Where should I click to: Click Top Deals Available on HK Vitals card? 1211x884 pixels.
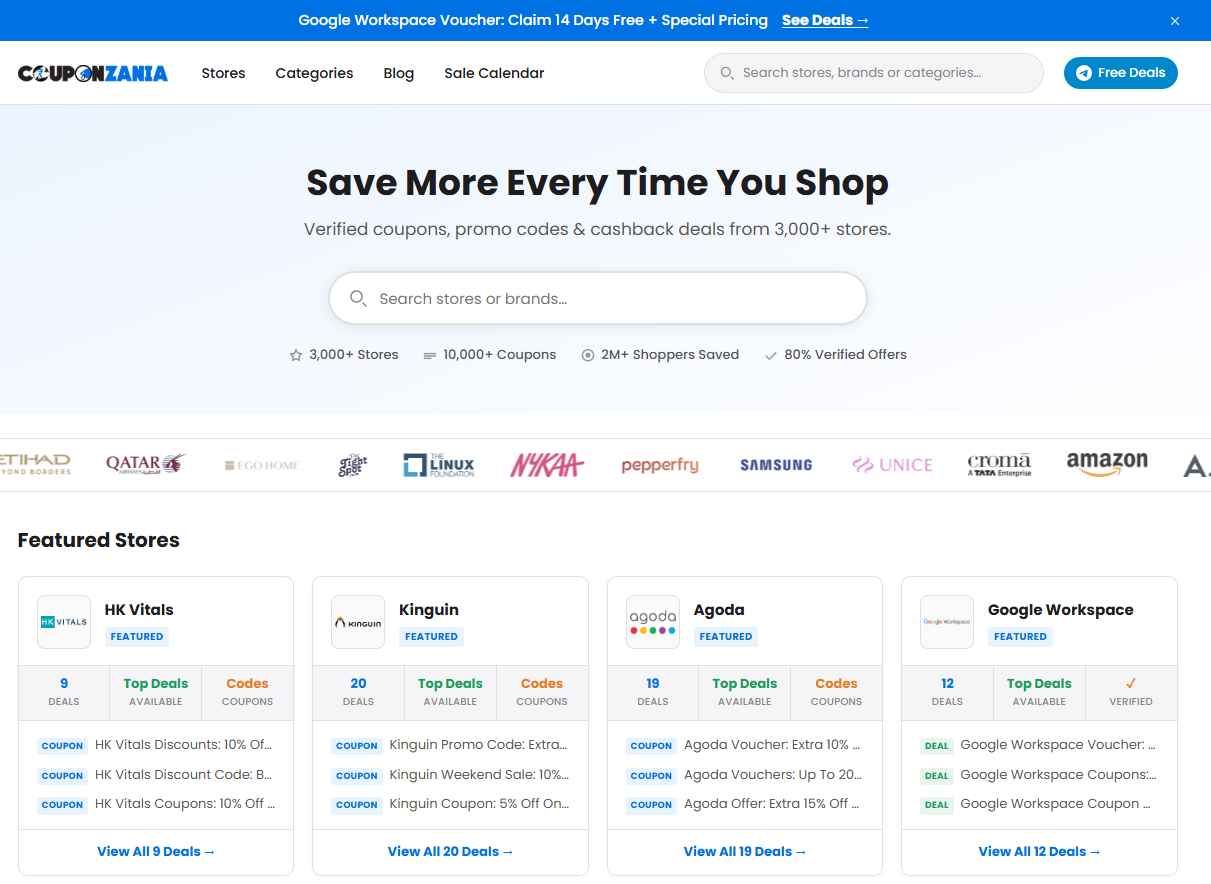(156, 692)
